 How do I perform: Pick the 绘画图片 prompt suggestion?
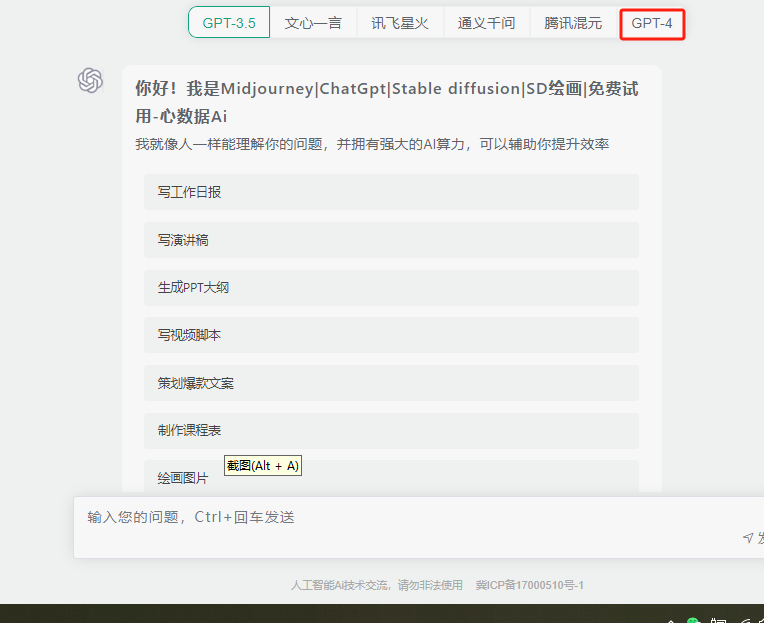tap(391, 476)
